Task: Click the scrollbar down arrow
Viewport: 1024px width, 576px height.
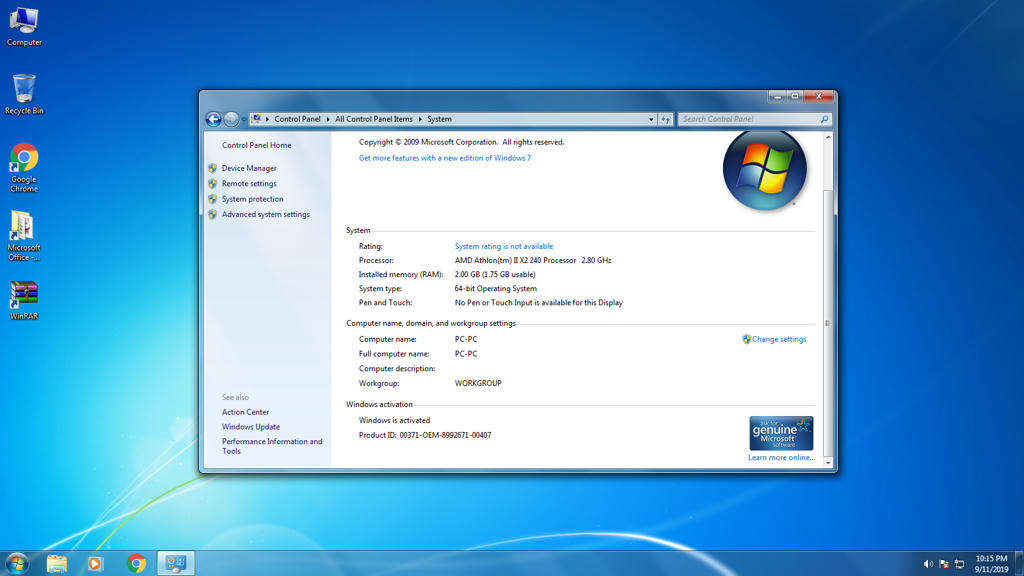Action: coord(828,462)
